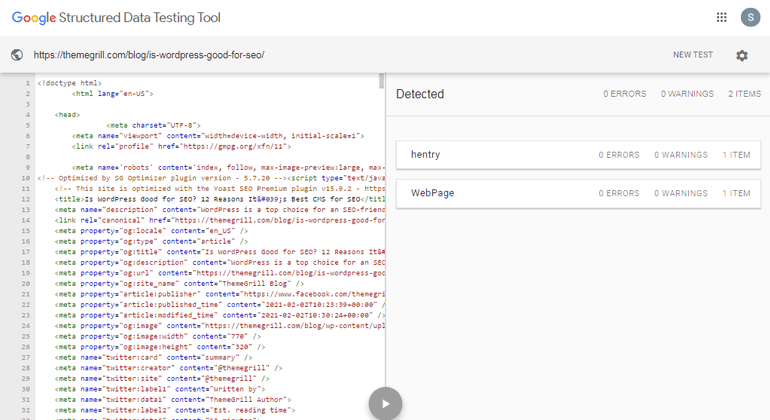Click the article:published_time meta line
Screen dimensions: 770x420
pyautogui.click(x=220, y=305)
